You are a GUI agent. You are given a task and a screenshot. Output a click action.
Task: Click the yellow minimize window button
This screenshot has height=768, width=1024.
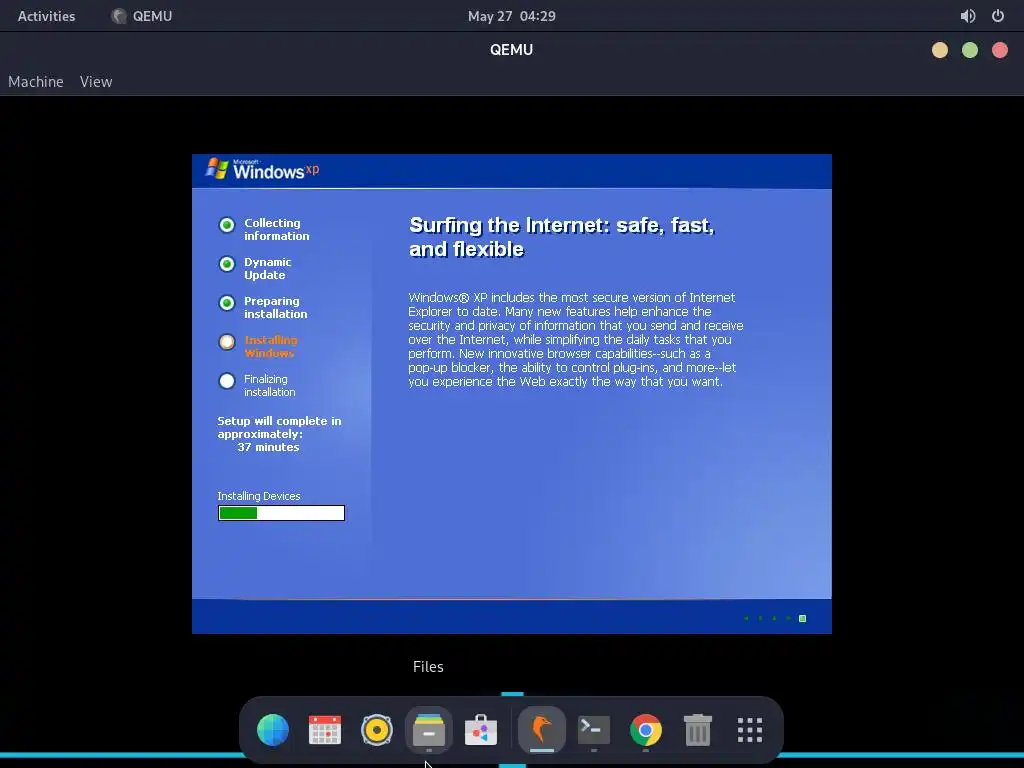coord(940,50)
